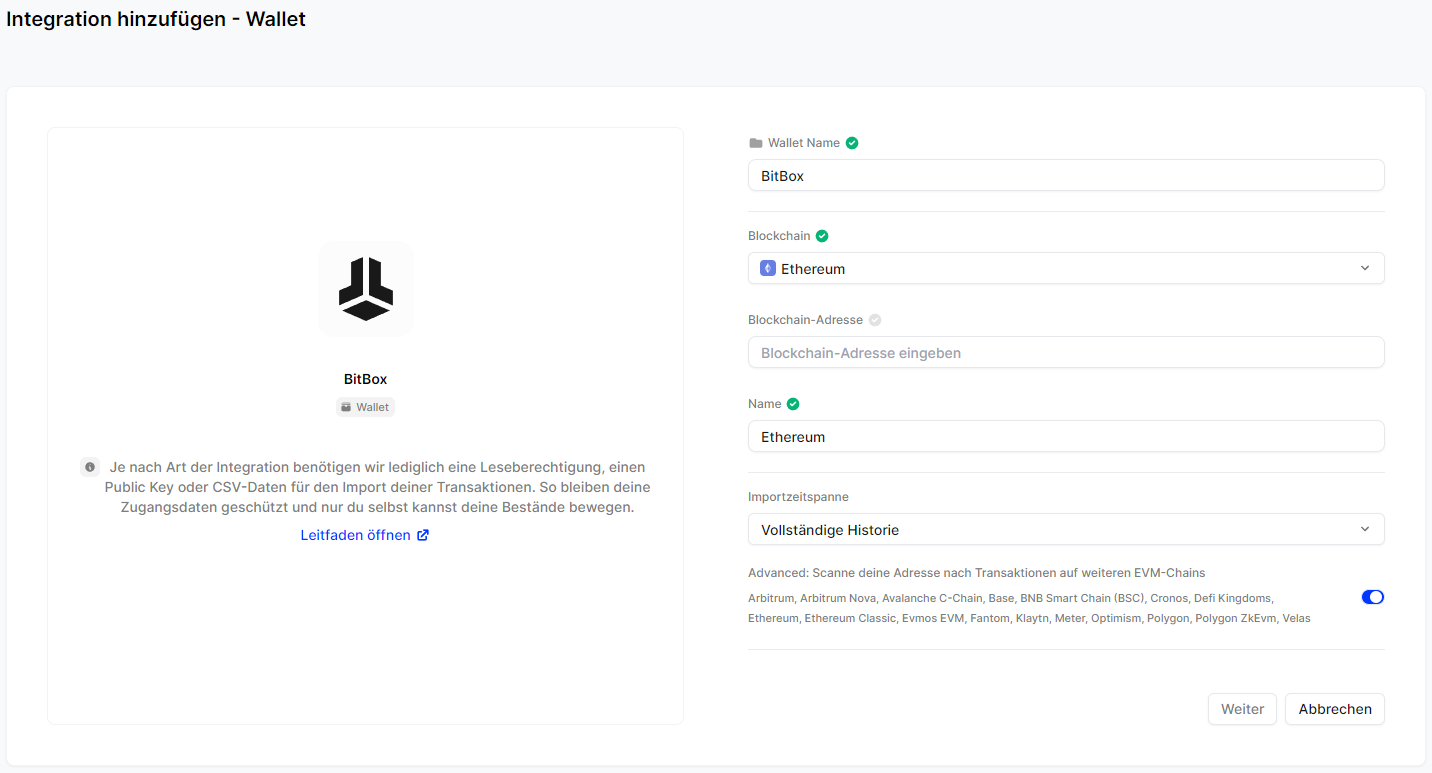
Task: Click grey checkmark next to Blockchain-Adresse
Action: click(875, 320)
